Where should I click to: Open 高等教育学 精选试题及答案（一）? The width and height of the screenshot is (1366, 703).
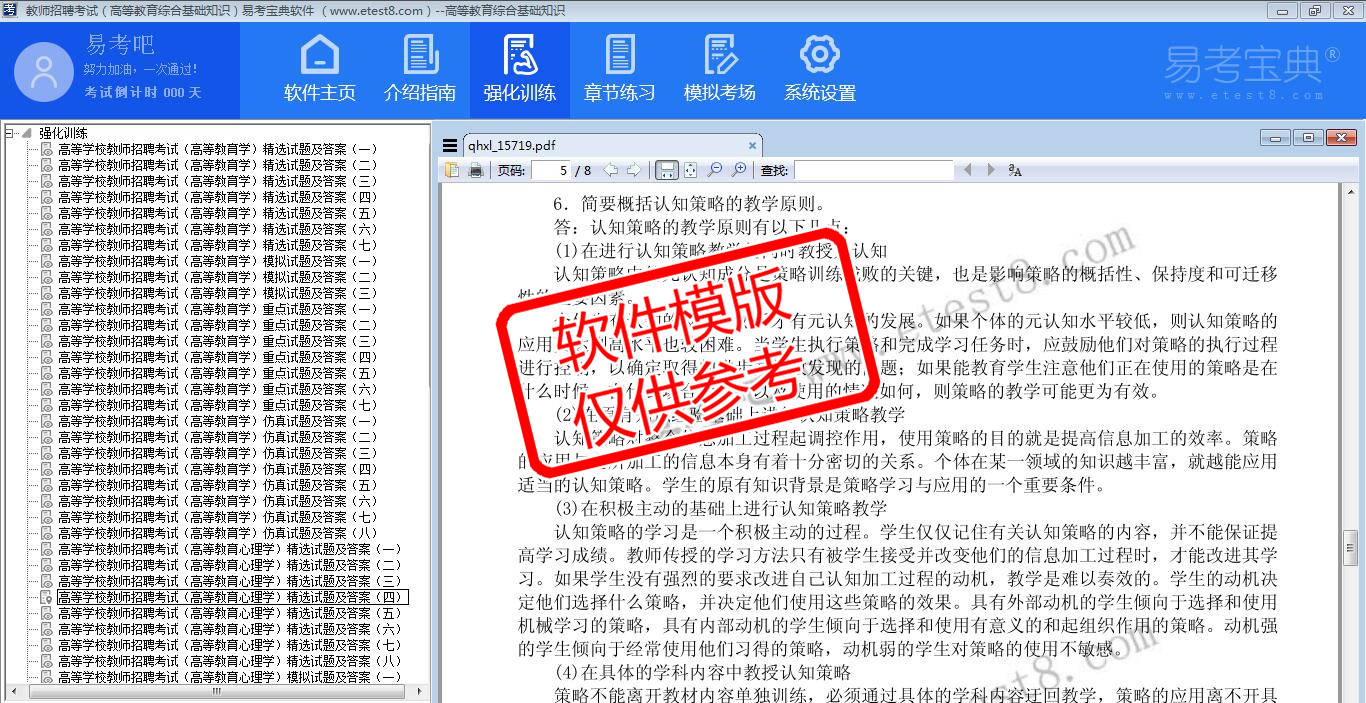(x=218, y=149)
